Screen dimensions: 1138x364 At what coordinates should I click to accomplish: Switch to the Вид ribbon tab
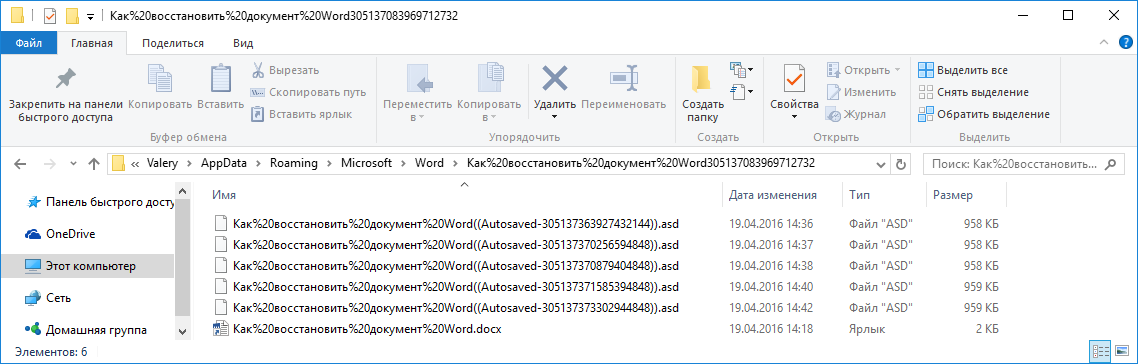coord(243,43)
